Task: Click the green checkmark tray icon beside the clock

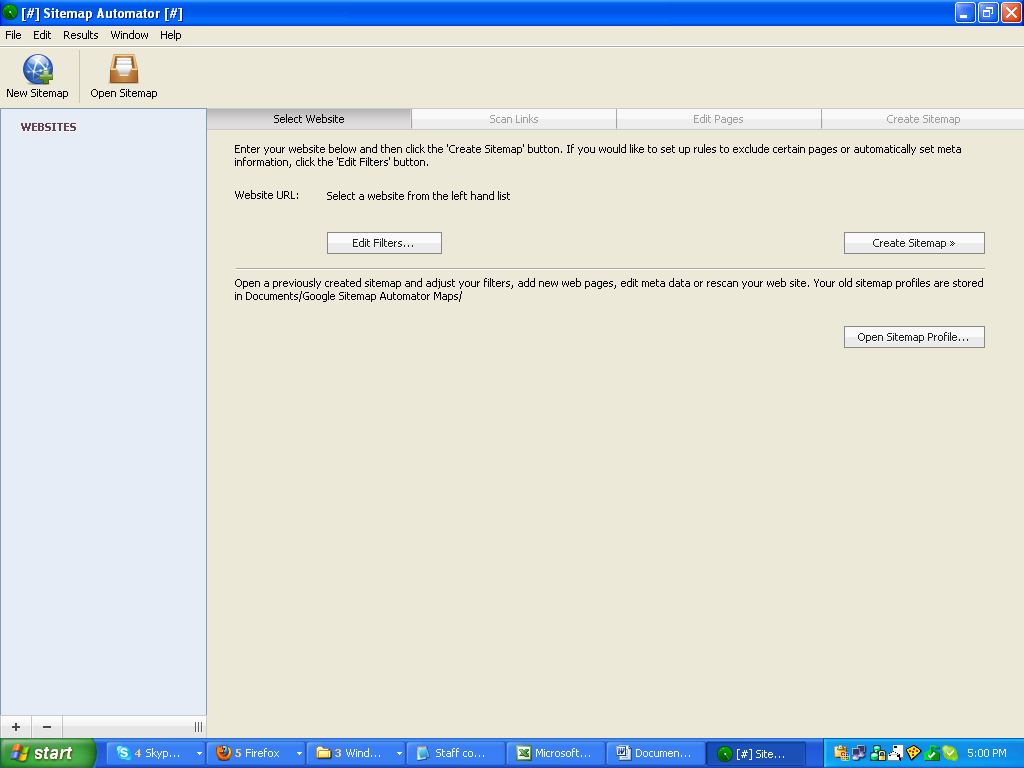Action: point(950,753)
